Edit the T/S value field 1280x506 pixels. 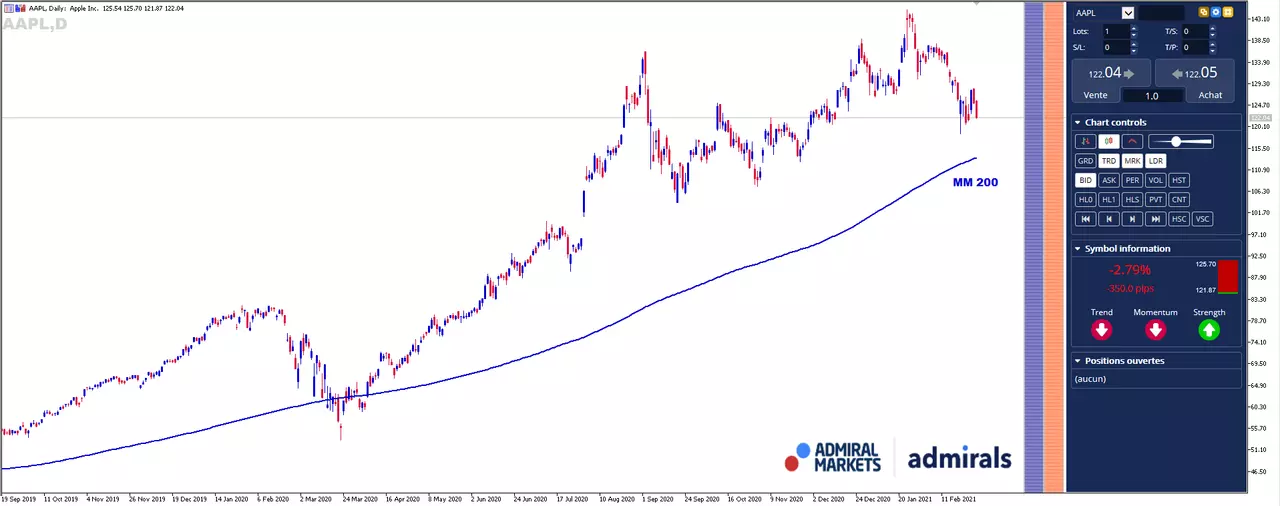(1195, 31)
